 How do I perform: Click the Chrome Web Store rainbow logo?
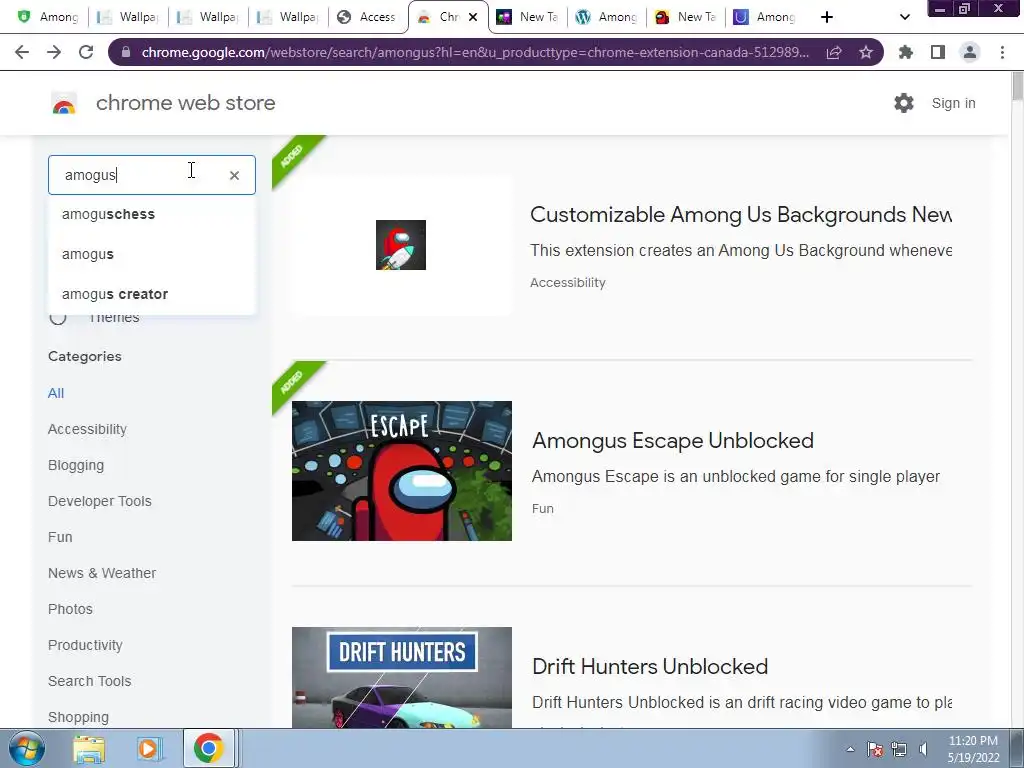tap(64, 103)
